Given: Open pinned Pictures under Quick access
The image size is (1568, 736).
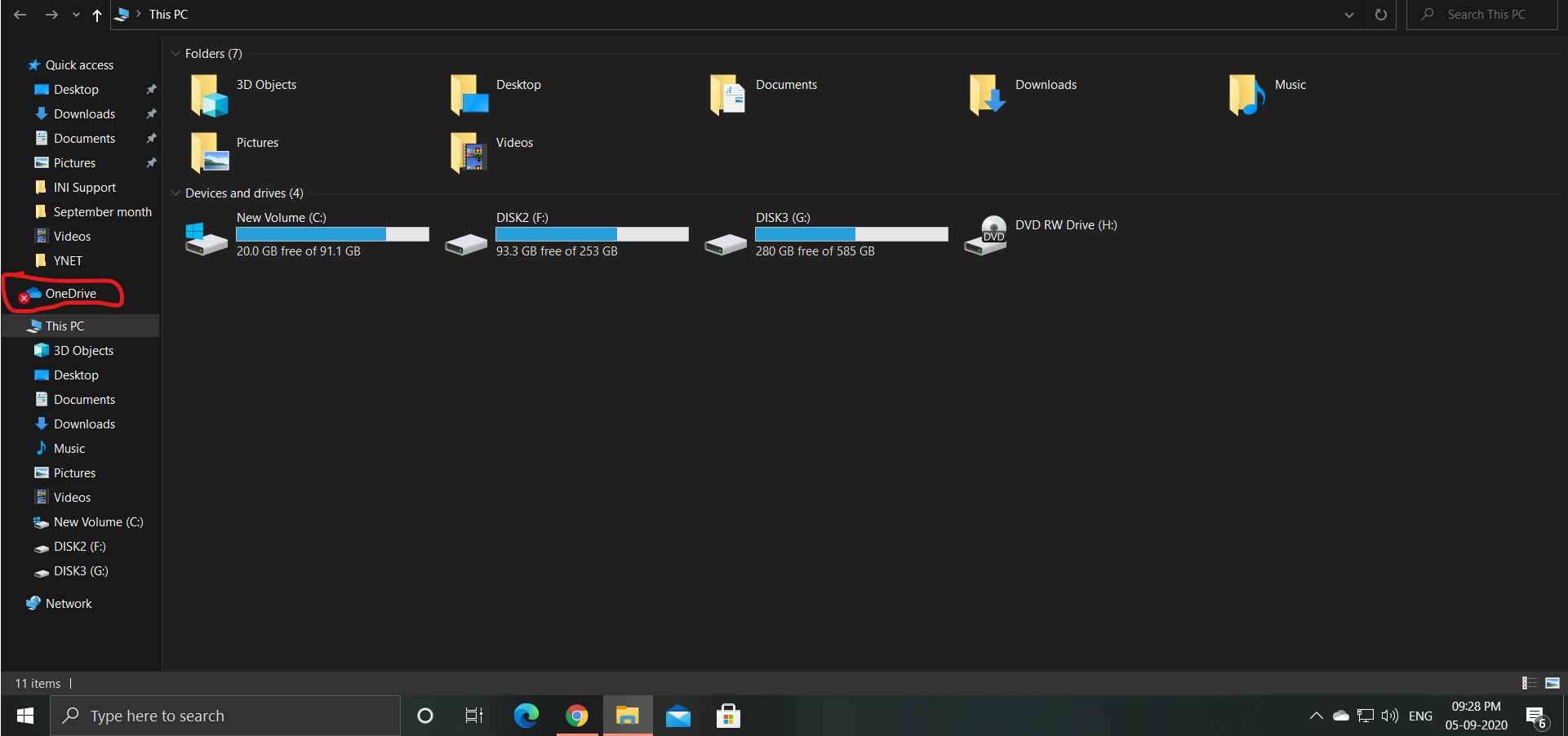Looking at the screenshot, I should coord(74,163).
